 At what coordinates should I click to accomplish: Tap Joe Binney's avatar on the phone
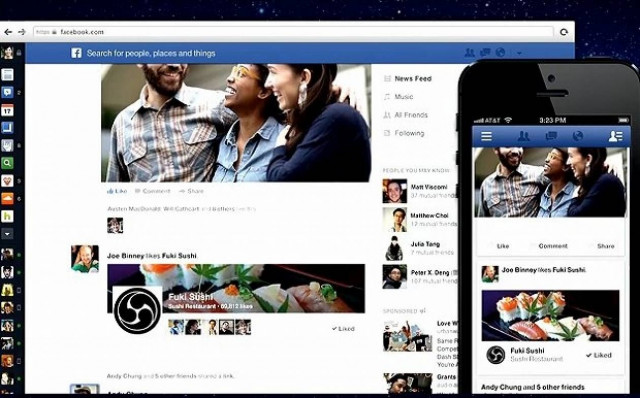point(490,274)
